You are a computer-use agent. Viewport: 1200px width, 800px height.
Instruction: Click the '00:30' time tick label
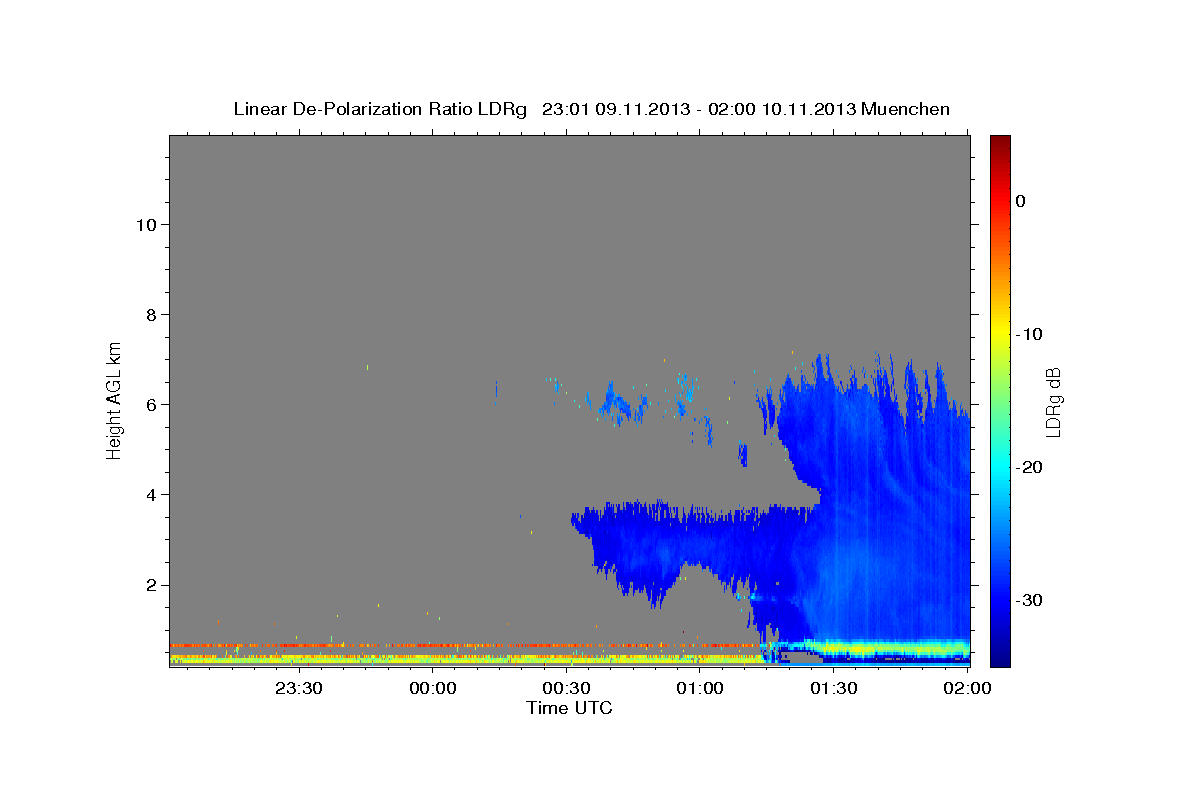point(566,688)
